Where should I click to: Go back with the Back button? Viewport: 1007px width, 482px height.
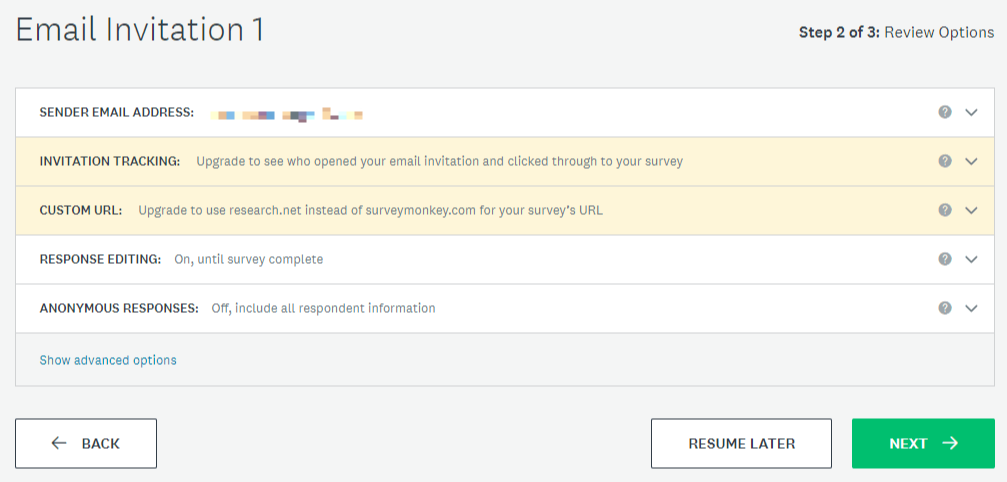[x=86, y=443]
